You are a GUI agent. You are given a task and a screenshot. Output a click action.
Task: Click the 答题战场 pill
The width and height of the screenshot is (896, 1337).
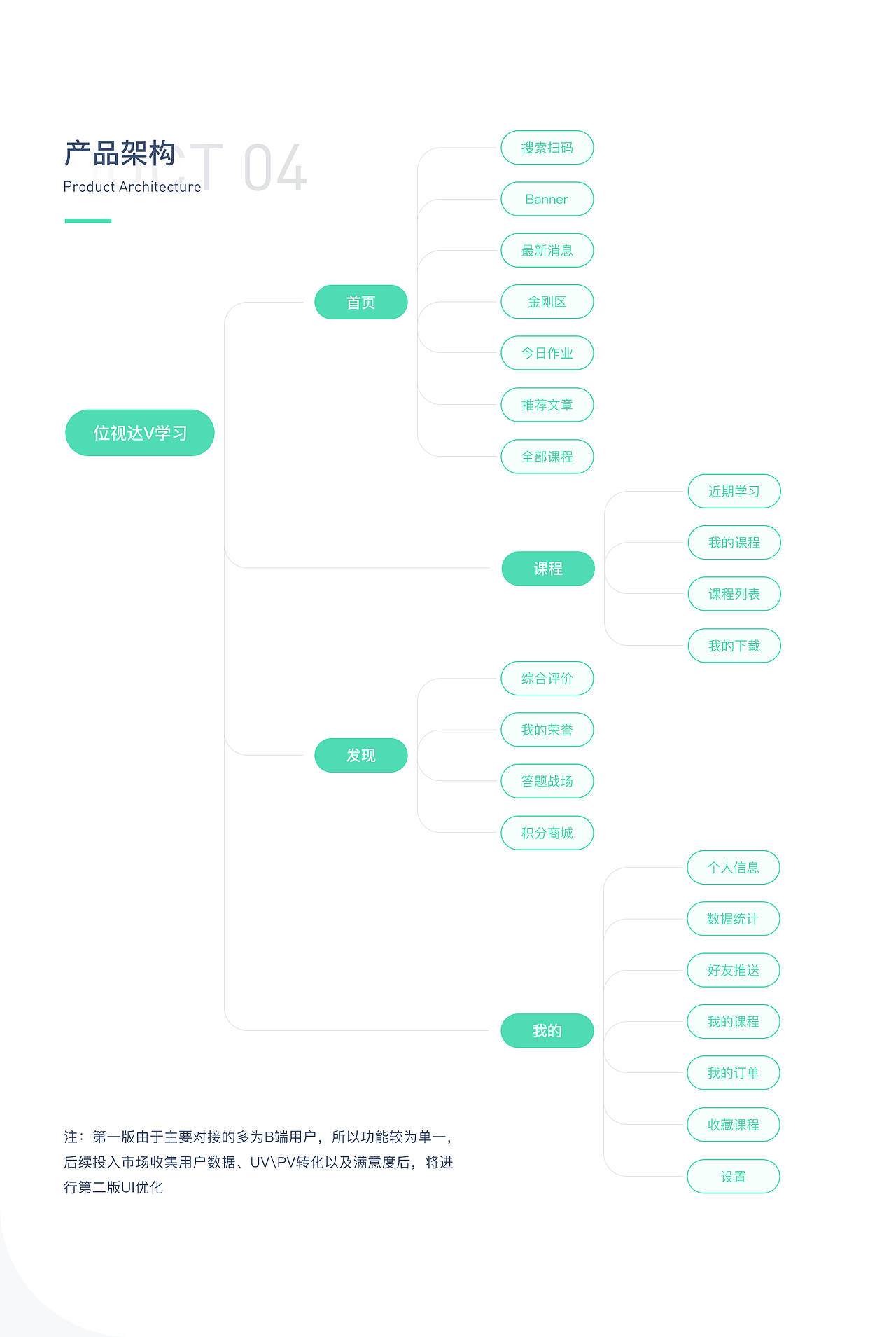[x=547, y=781]
